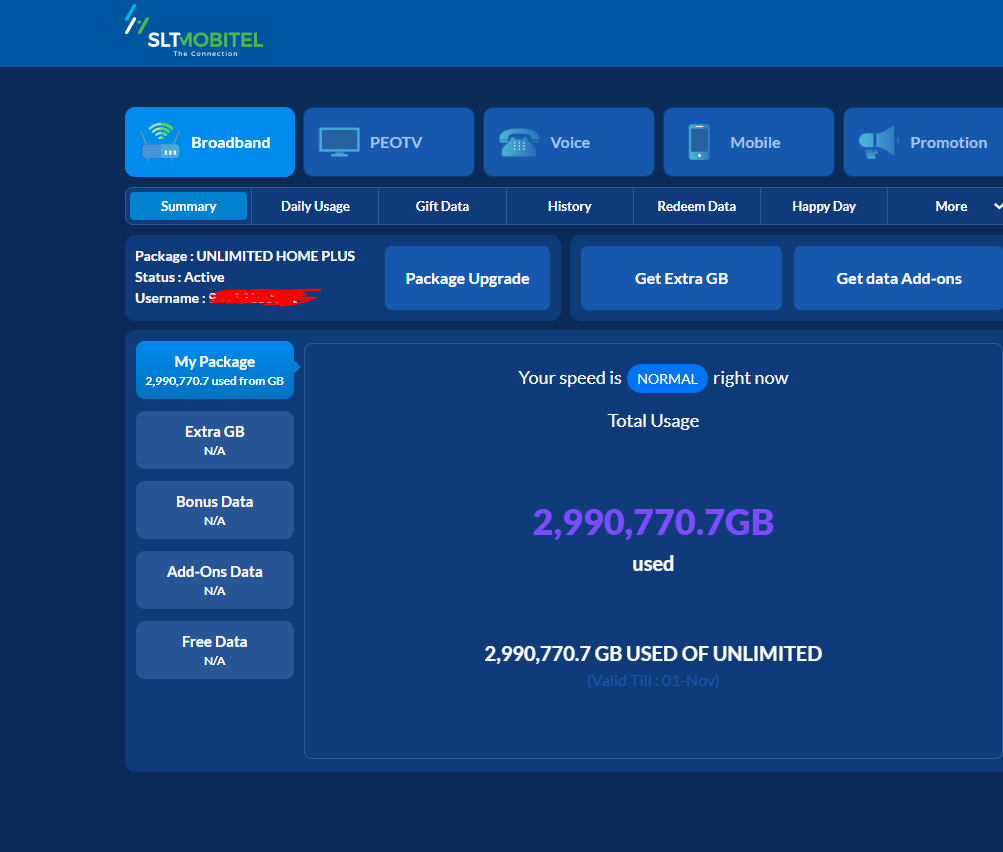Click the Valid Till 01-Nov text
This screenshot has width=1003, height=852.
[653, 681]
